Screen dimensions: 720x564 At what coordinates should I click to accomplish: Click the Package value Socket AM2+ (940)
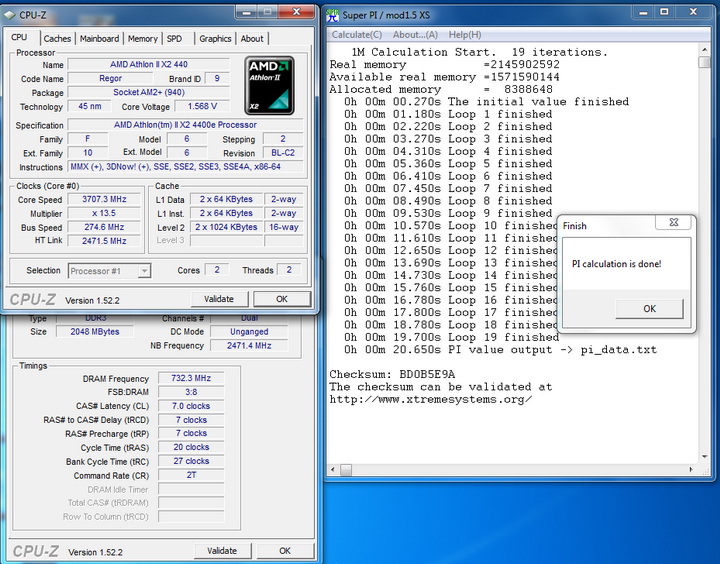(149, 92)
